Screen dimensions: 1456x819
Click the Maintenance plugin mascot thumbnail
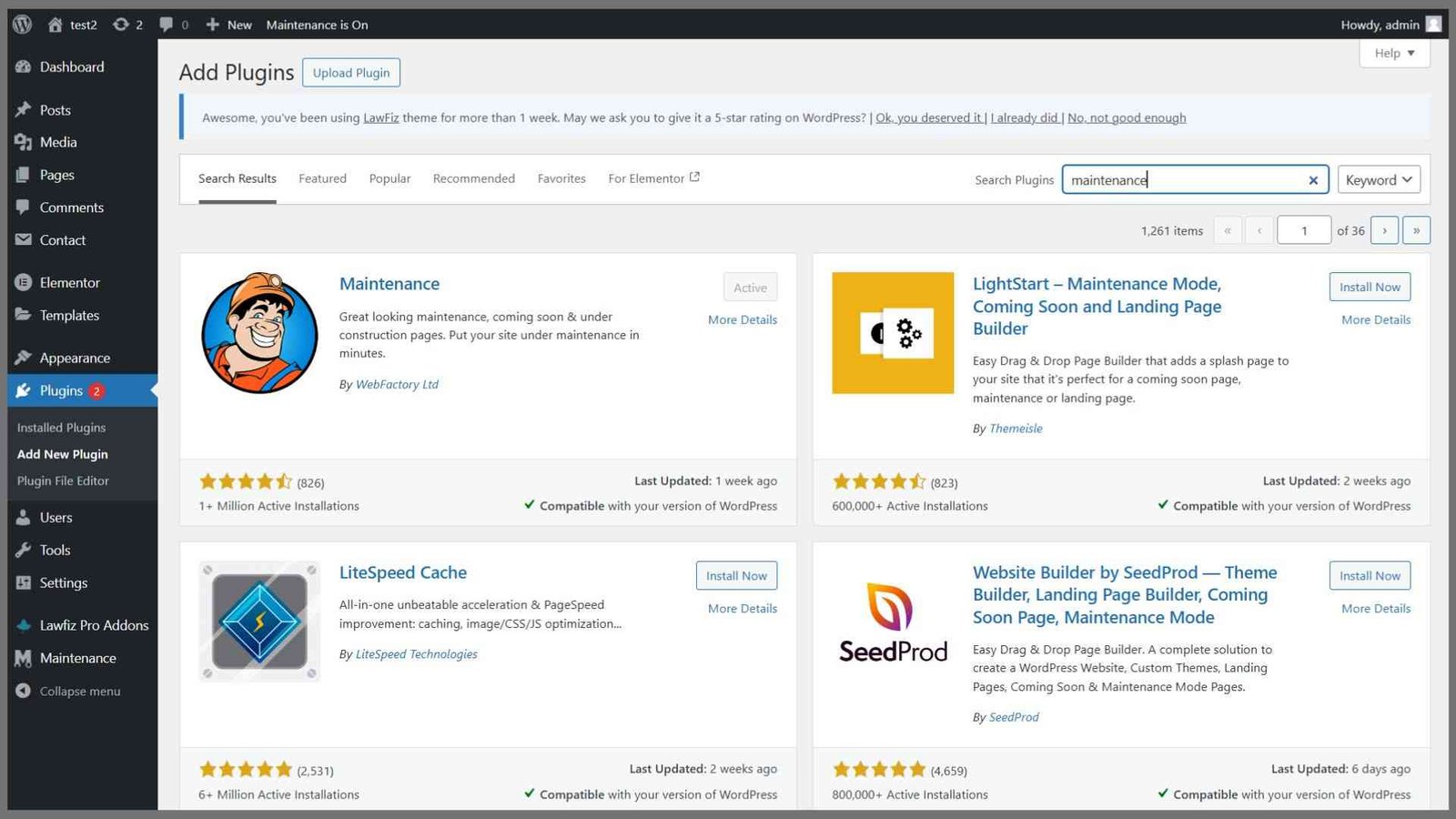click(x=259, y=332)
